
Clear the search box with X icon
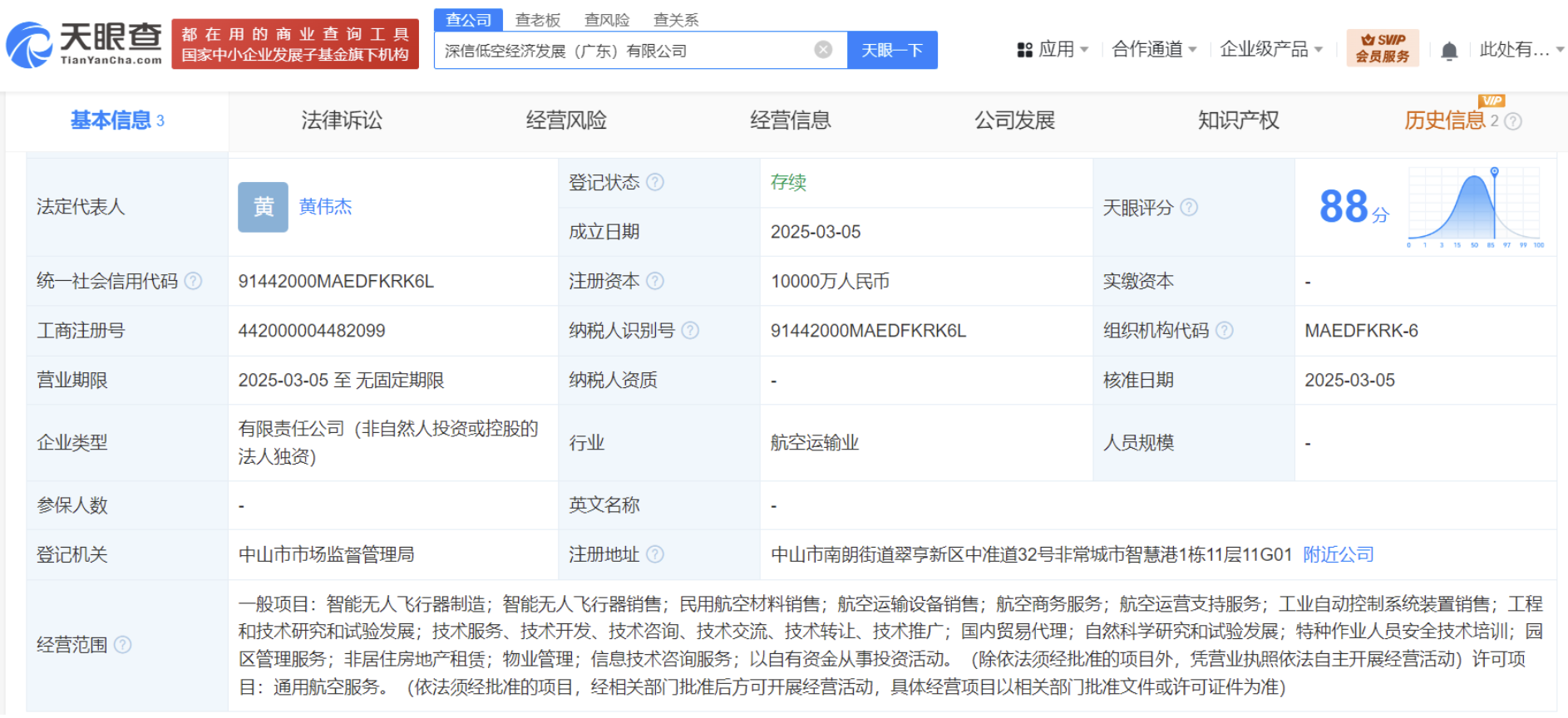coord(823,50)
